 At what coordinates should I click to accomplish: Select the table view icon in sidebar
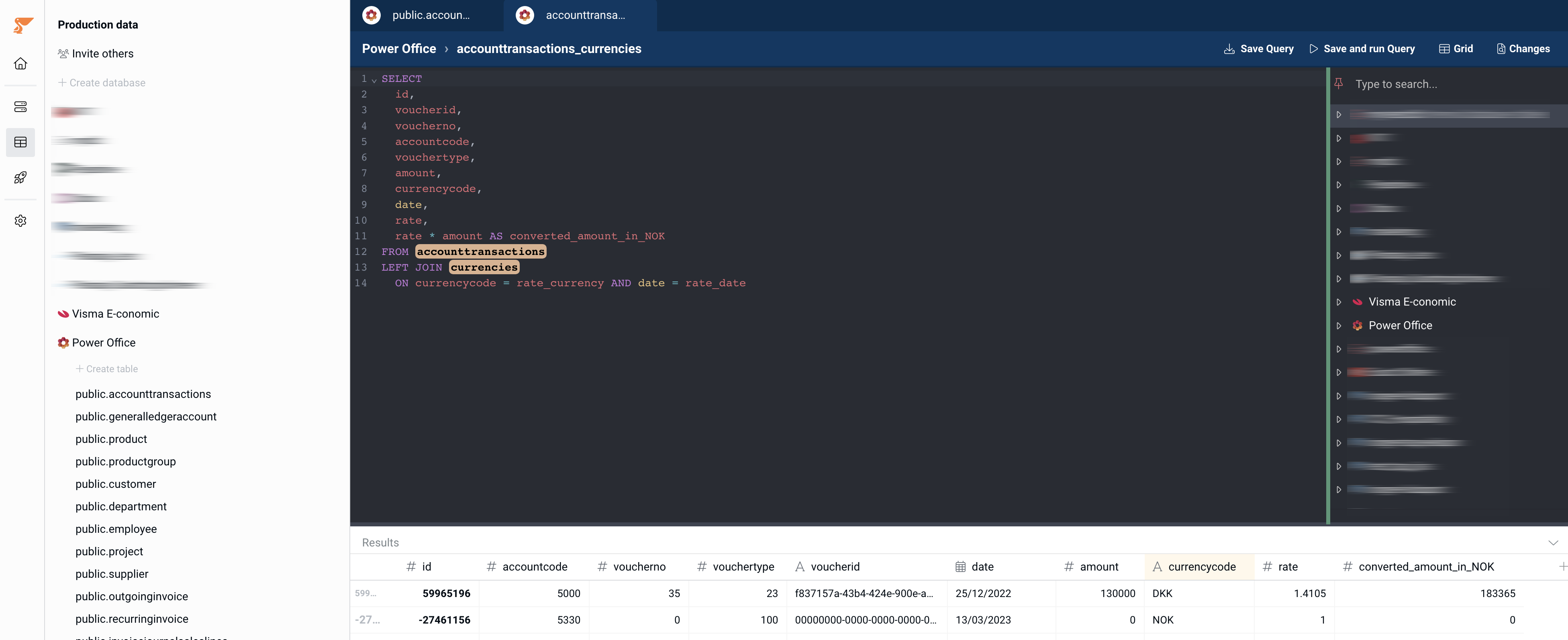[x=21, y=143]
